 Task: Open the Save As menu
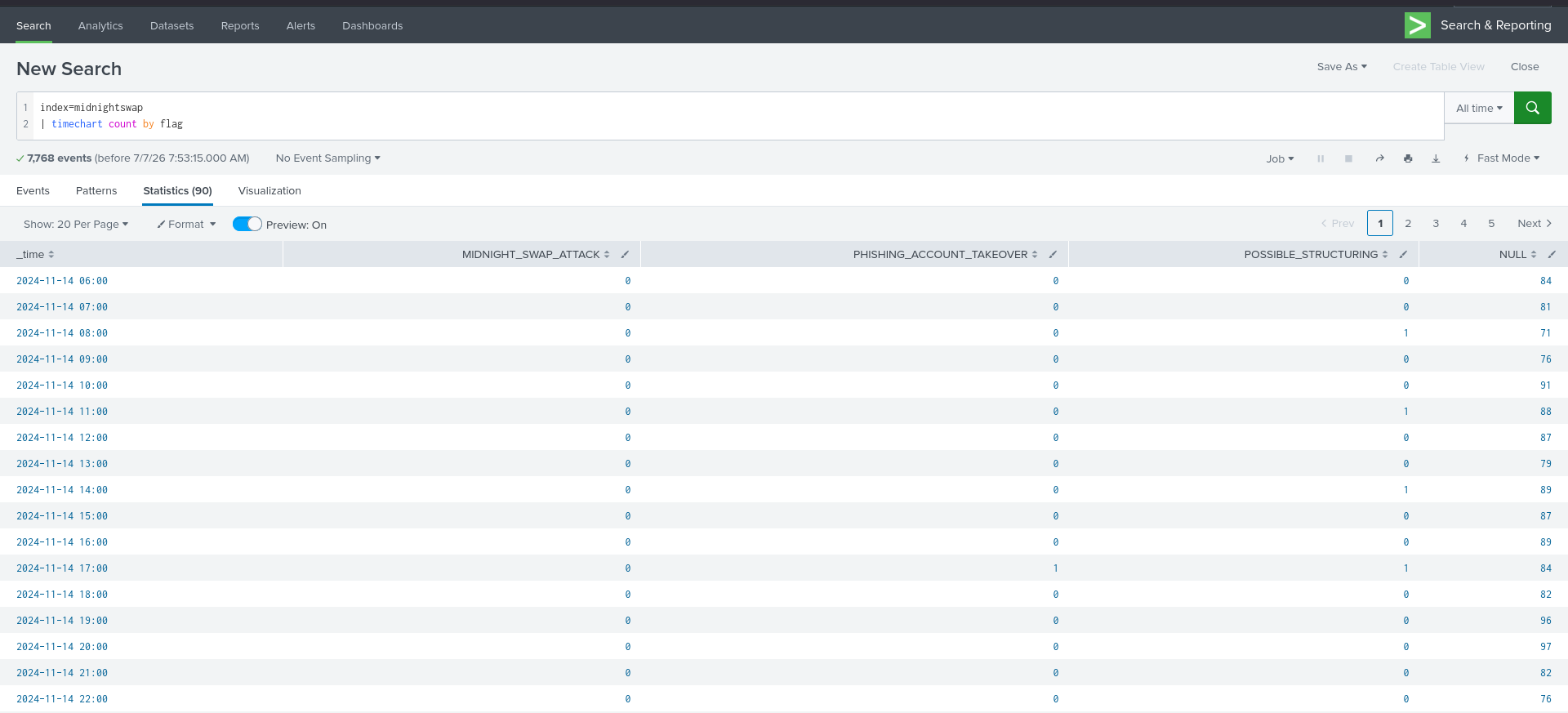tap(1342, 66)
